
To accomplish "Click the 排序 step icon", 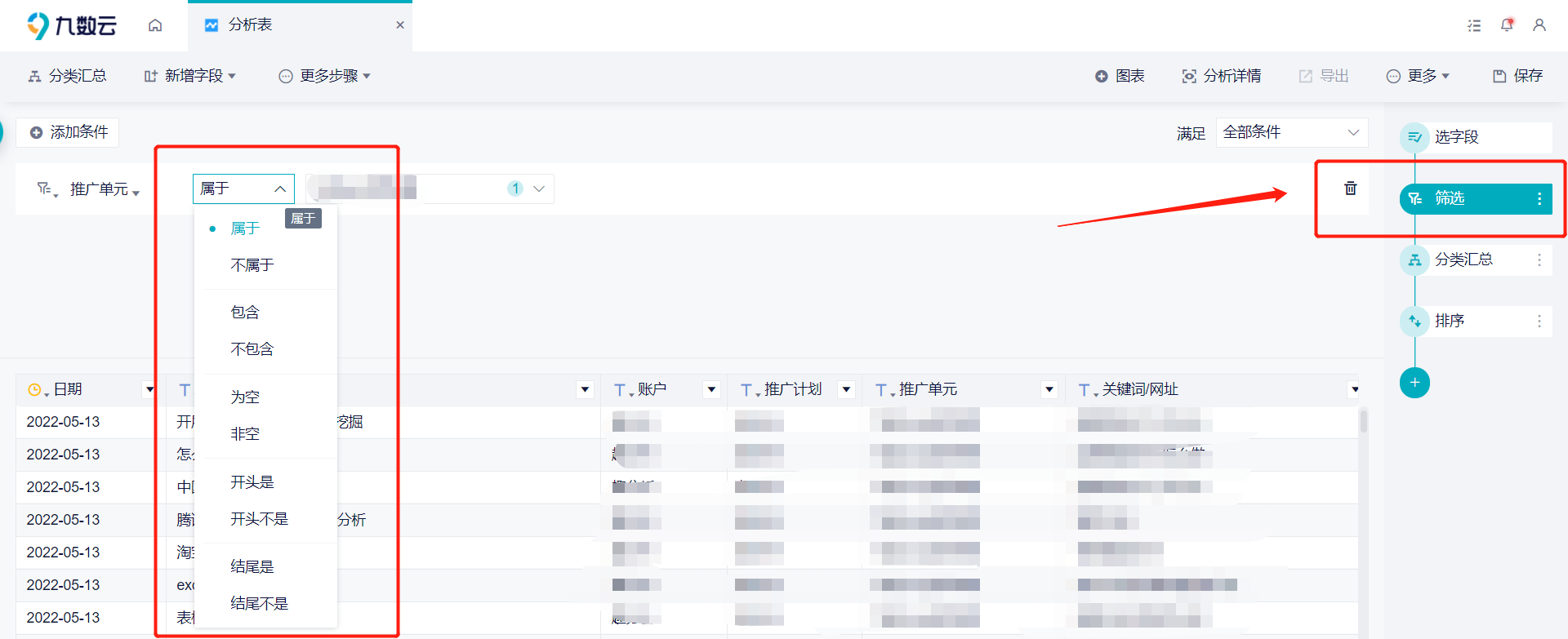I will 1414,321.
